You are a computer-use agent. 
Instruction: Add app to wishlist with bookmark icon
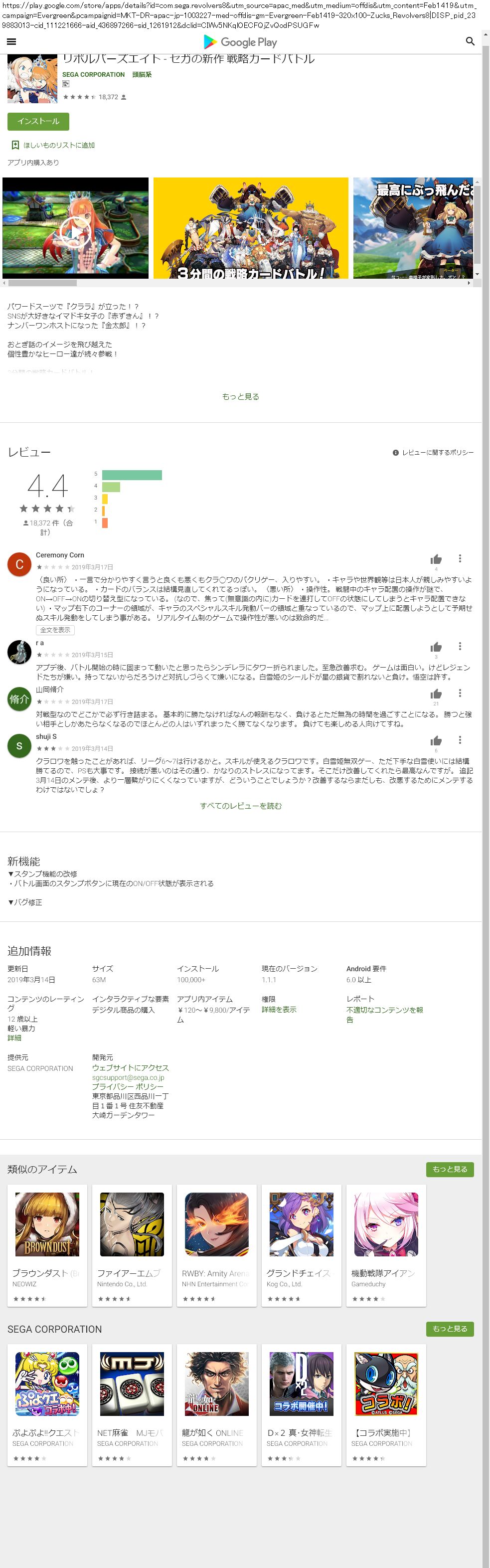click(x=15, y=145)
